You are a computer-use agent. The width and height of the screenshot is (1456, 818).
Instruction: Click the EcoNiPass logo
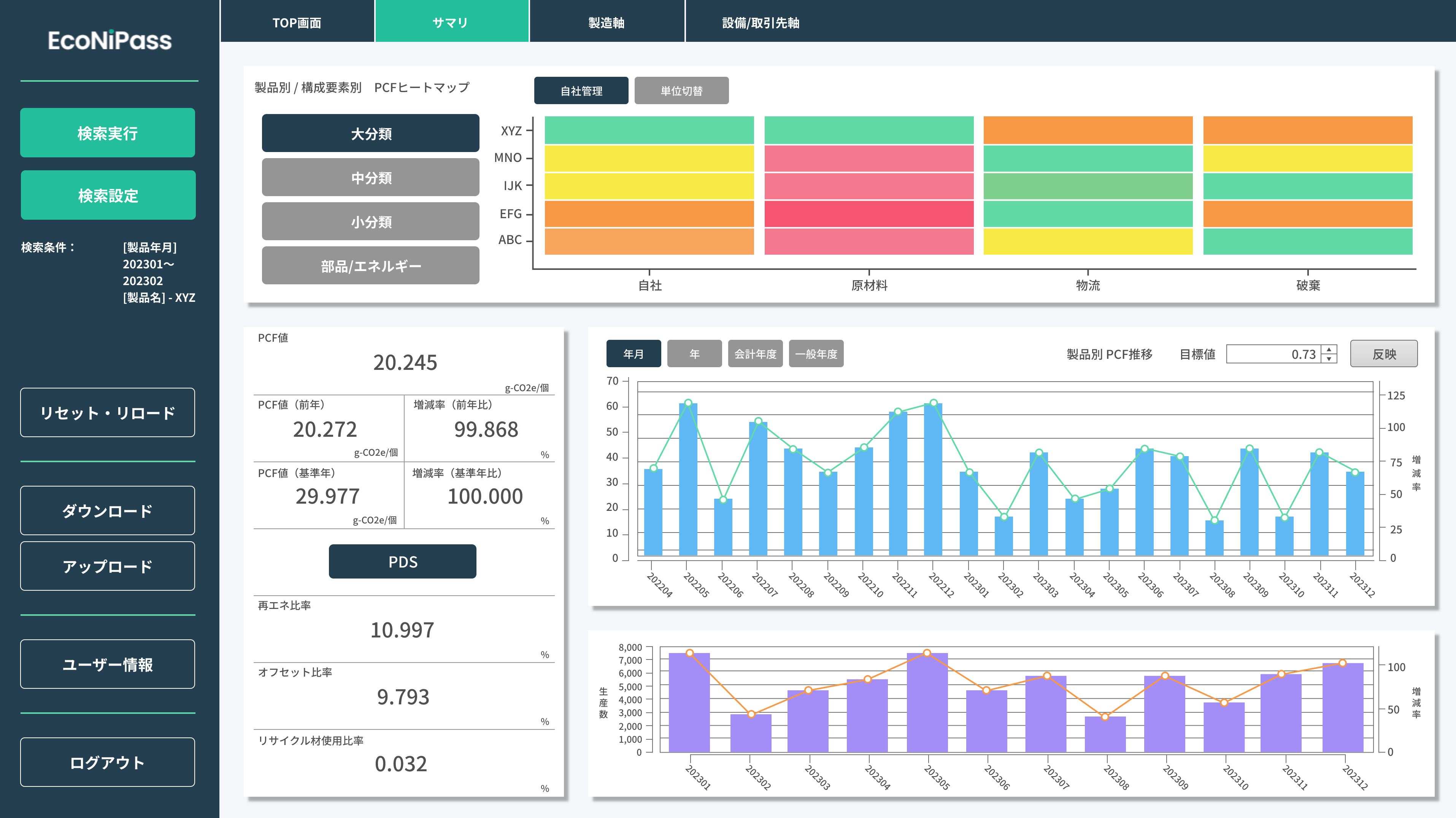click(110, 41)
